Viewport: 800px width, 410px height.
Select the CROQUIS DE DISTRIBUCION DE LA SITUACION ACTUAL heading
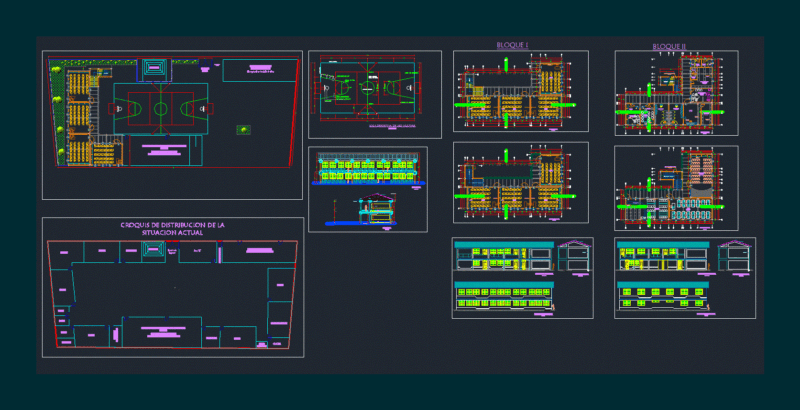[x=172, y=228]
